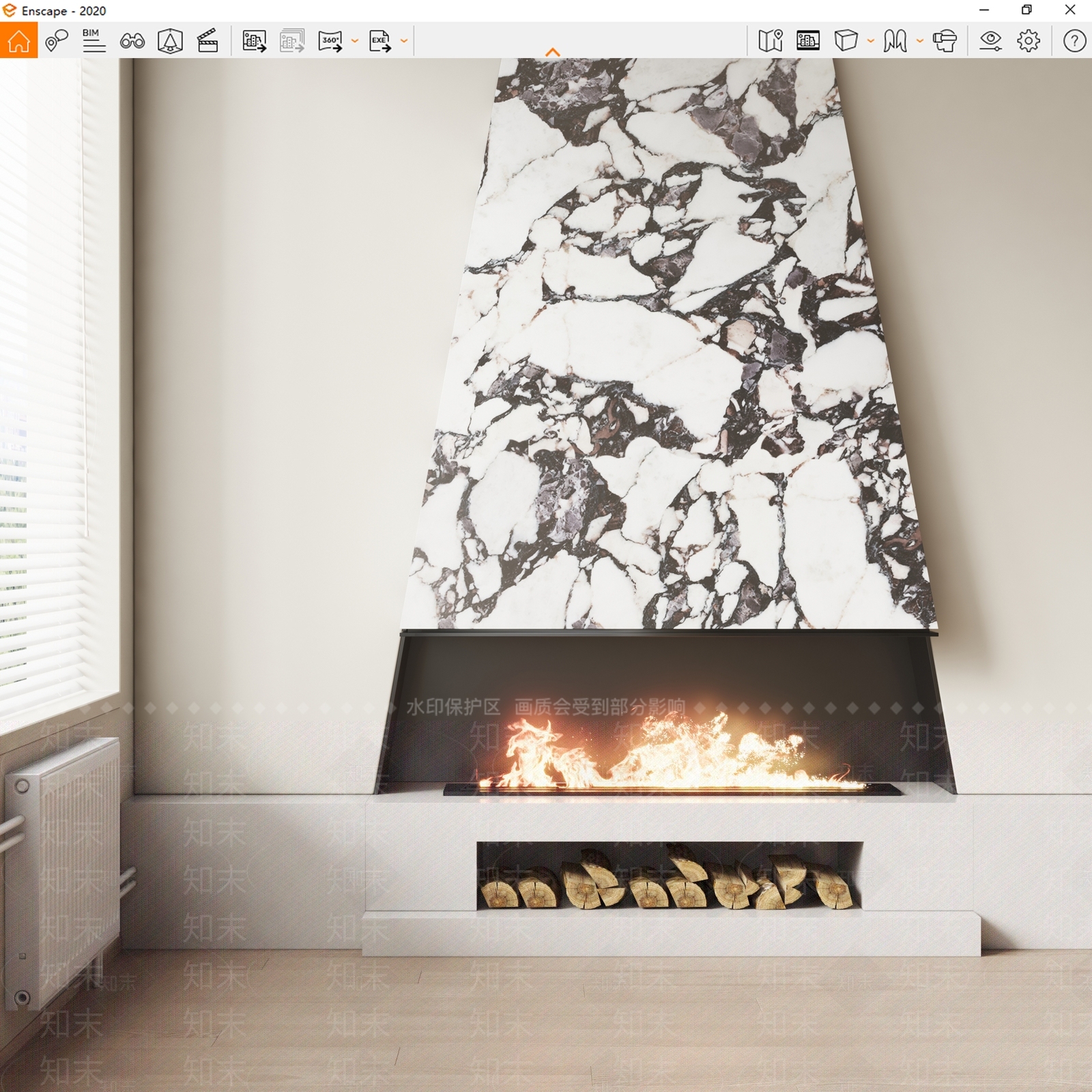1092x1092 pixels.
Task: Click the 360 panorama export icon
Action: (330, 41)
